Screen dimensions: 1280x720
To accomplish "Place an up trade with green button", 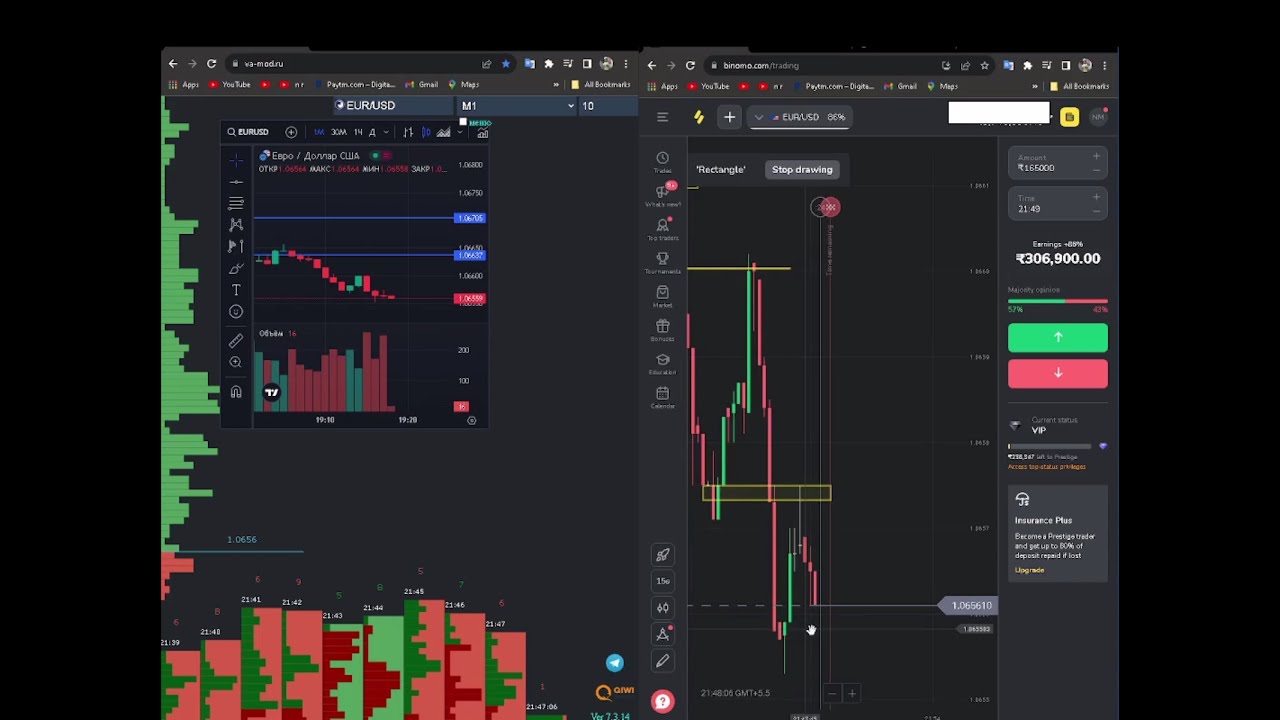I will (1058, 338).
